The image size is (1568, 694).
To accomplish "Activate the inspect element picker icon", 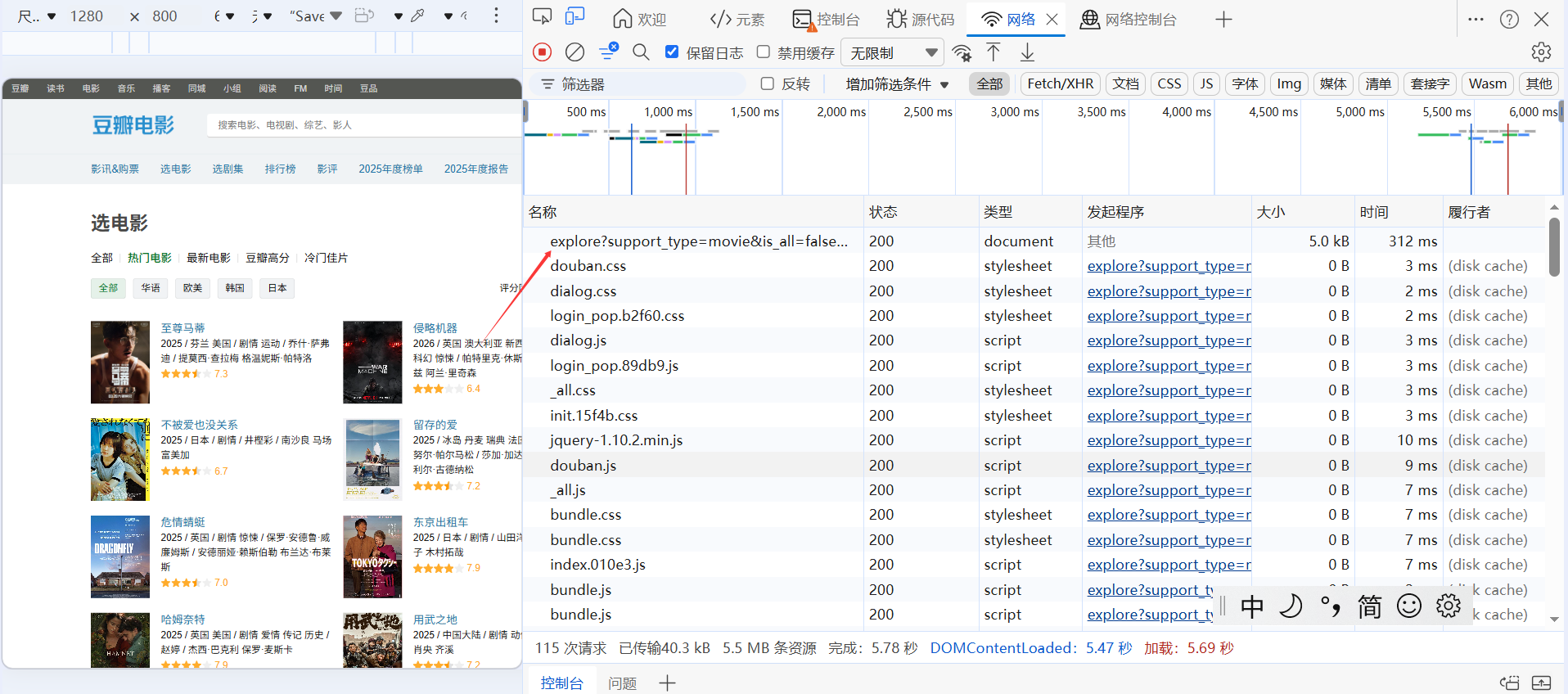I will click(542, 17).
